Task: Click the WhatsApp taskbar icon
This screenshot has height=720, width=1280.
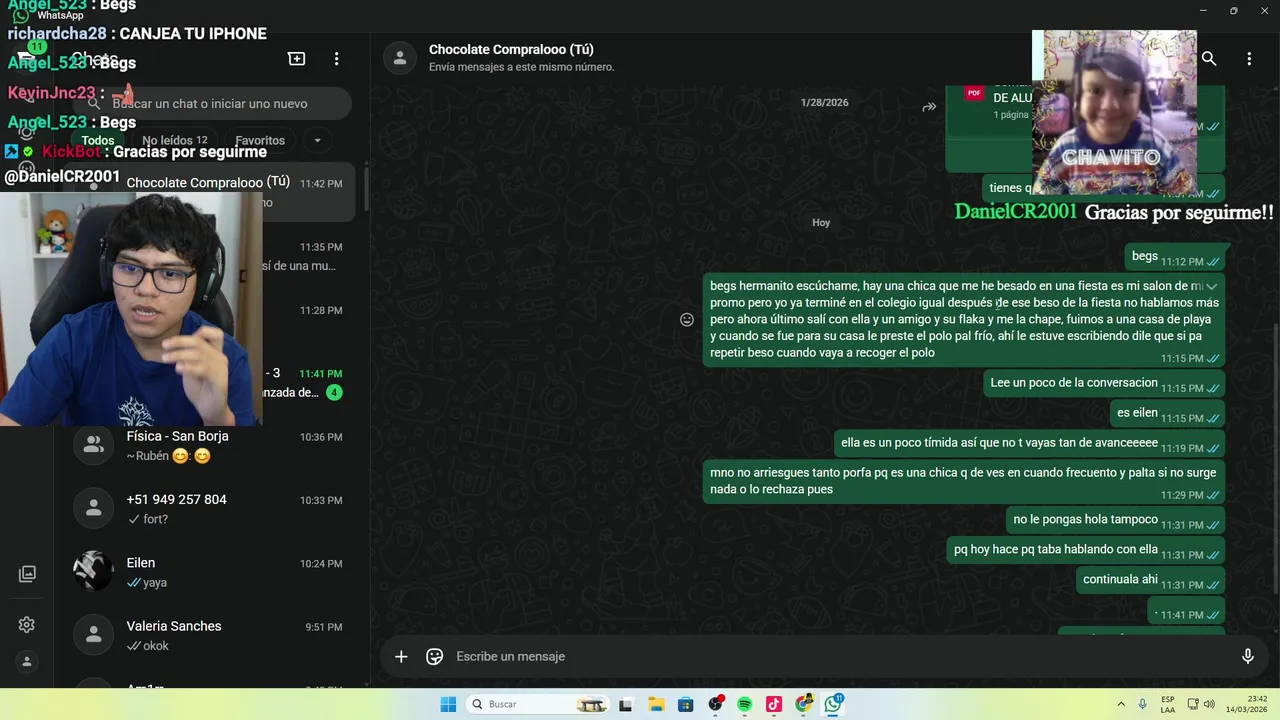Action: click(833, 704)
